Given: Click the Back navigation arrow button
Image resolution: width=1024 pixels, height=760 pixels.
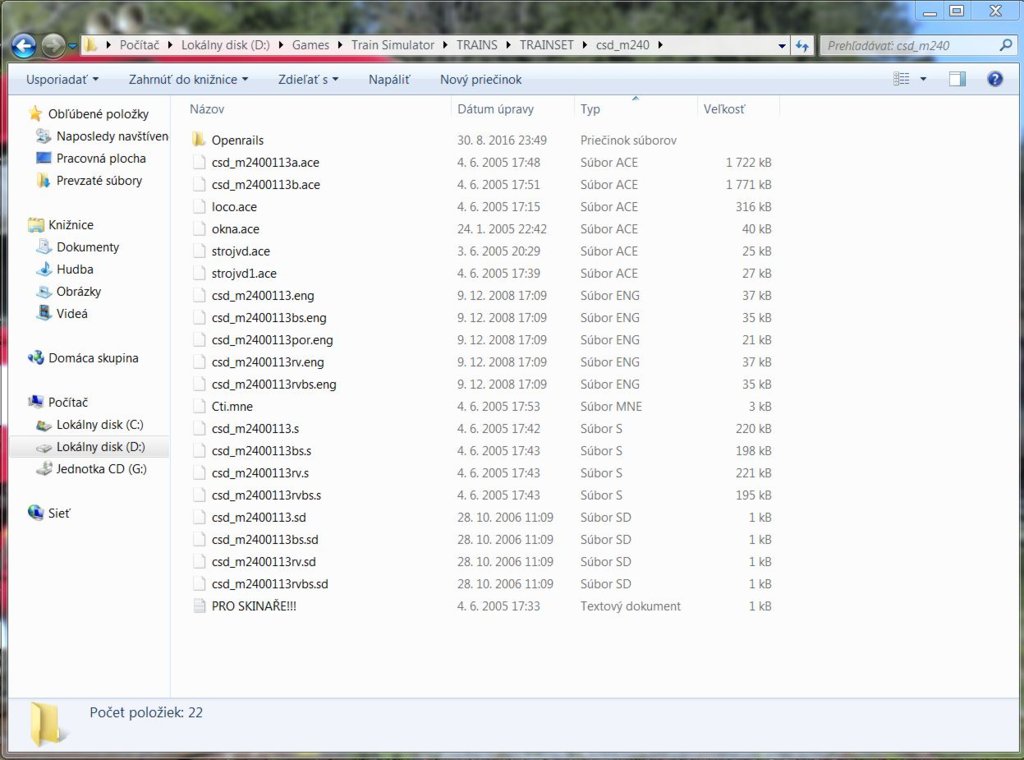Looking at the screenshot, I should [x=24, y=46].
